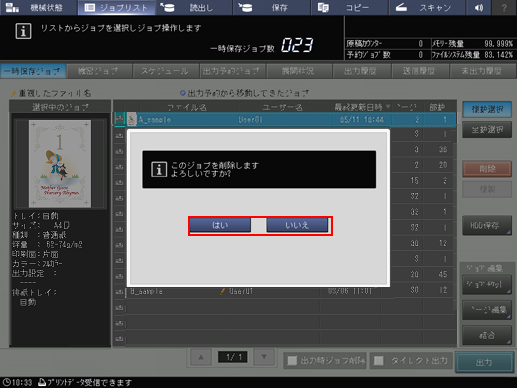Image resolution: width=517 pixels, height=388 pixels.
Task: Click the 原稿カウンター value
Action: tap(421, 44)
